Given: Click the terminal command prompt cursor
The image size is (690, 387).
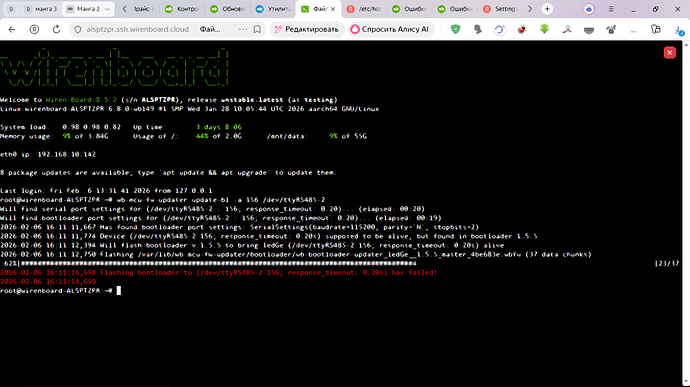Looking at the screenshot, I should tap(118, 291).
